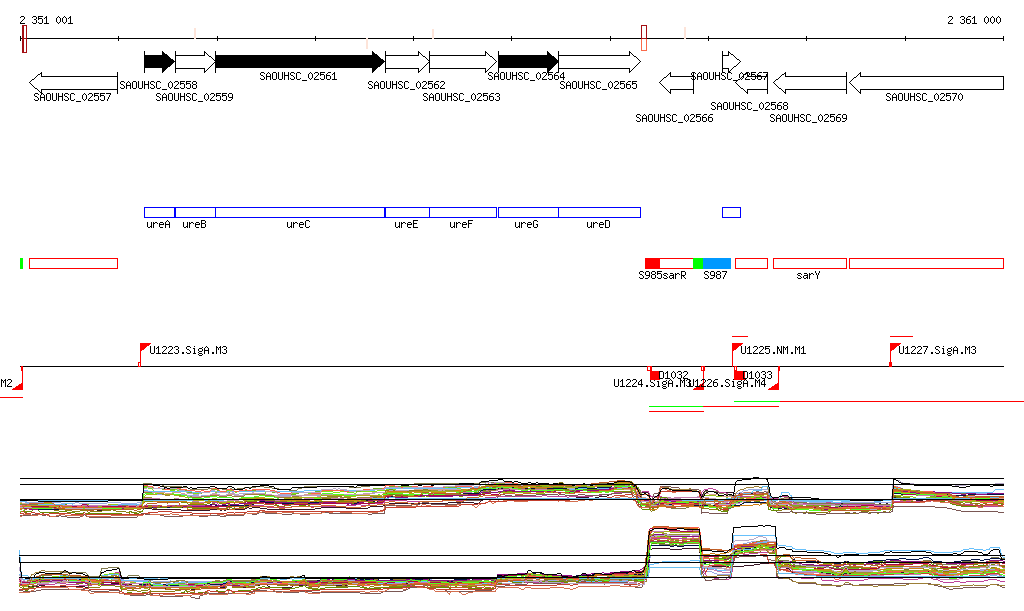Click the U1223.SigA.M3 promoter flag
This screenshot has width=1024, height=611.
[x=143, y=349]
